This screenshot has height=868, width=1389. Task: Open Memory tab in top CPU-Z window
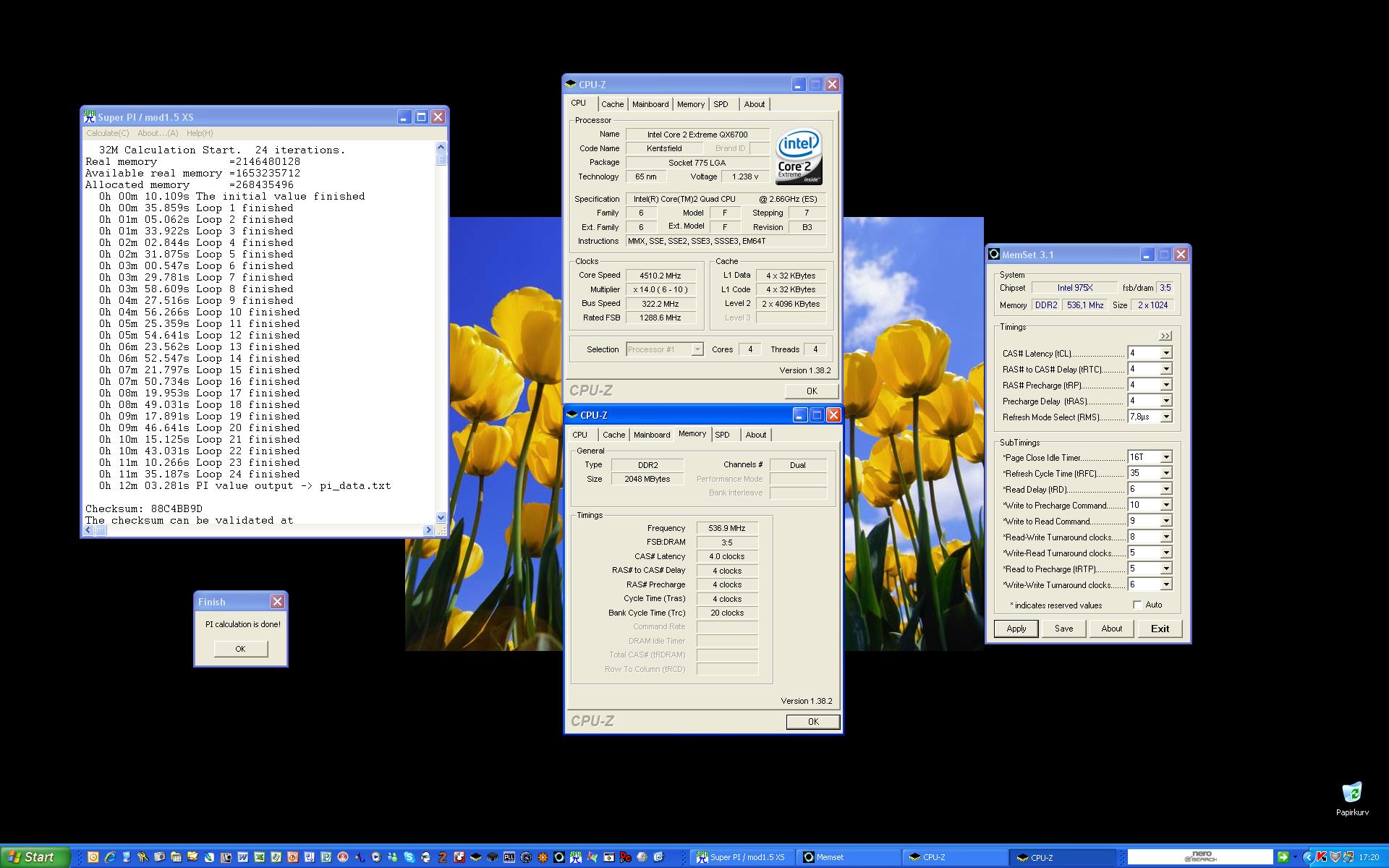[x=691, y=104]
